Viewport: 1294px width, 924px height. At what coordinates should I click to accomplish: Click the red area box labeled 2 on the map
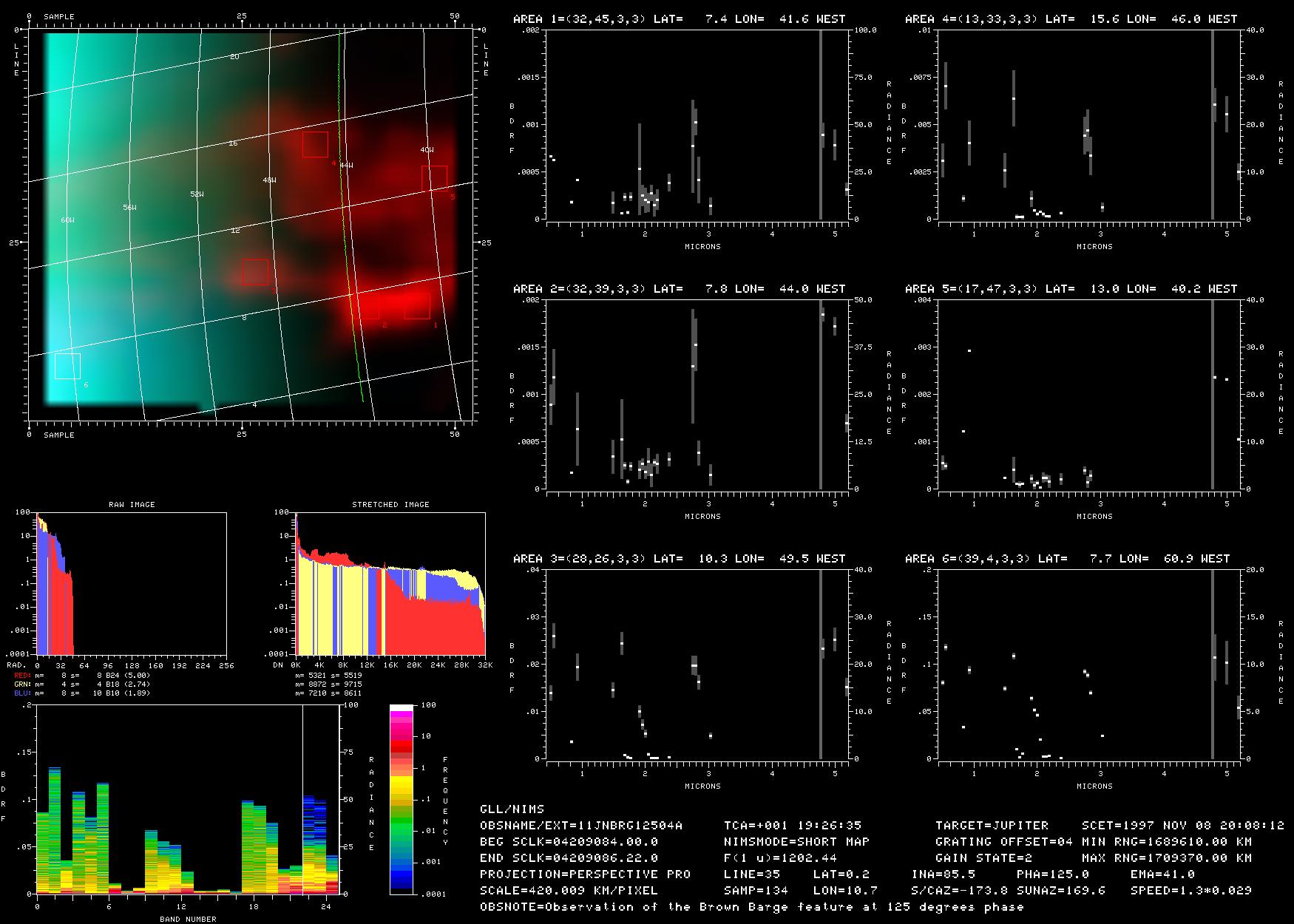coord(367,306)
